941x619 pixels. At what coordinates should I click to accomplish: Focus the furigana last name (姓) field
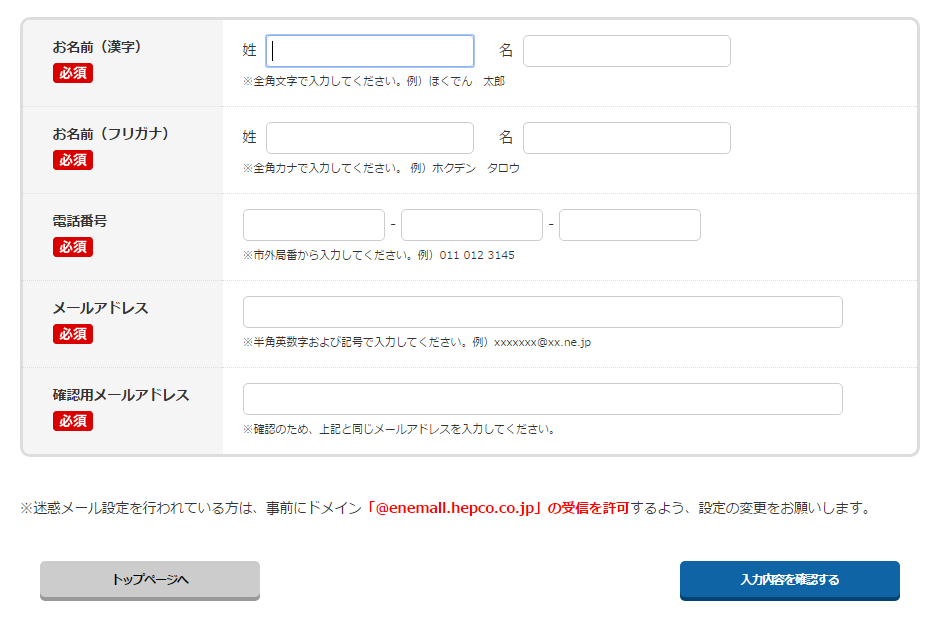click(x=370, y=138)
